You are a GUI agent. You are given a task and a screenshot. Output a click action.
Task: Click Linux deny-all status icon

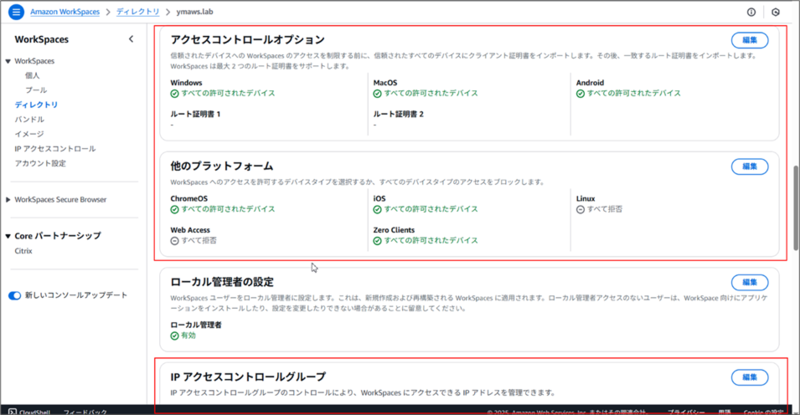pos(580,209)
